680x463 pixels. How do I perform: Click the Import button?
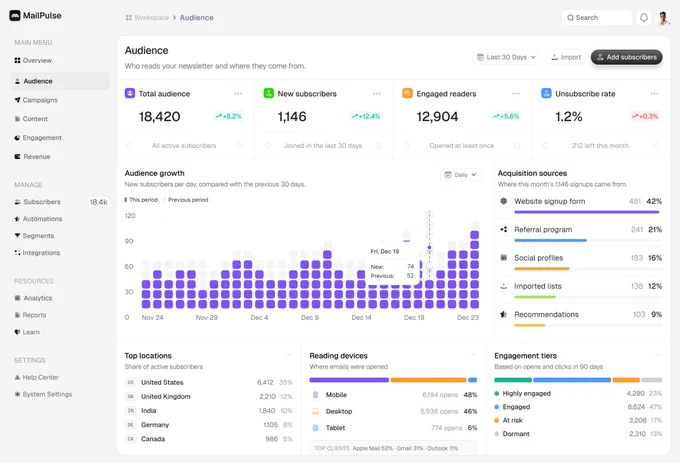(x=566, y=57)
